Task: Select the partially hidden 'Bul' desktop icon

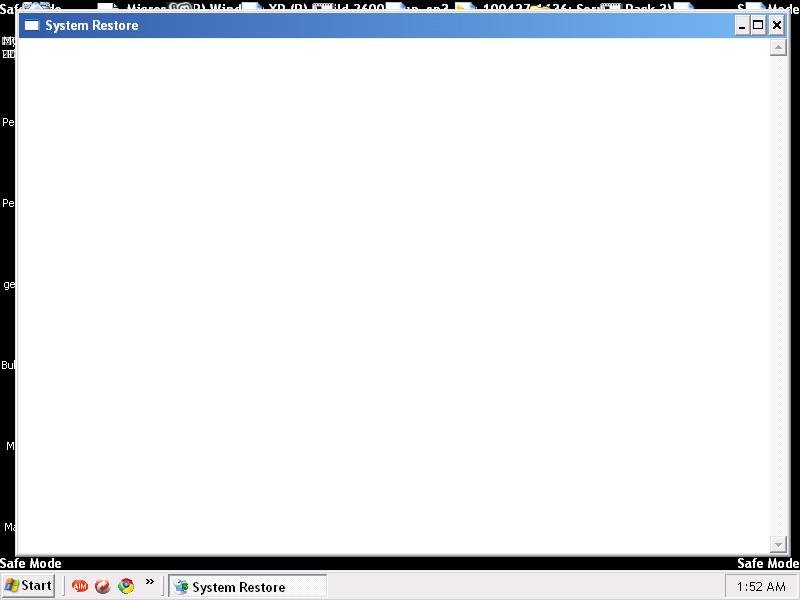Action: [8, 366]
